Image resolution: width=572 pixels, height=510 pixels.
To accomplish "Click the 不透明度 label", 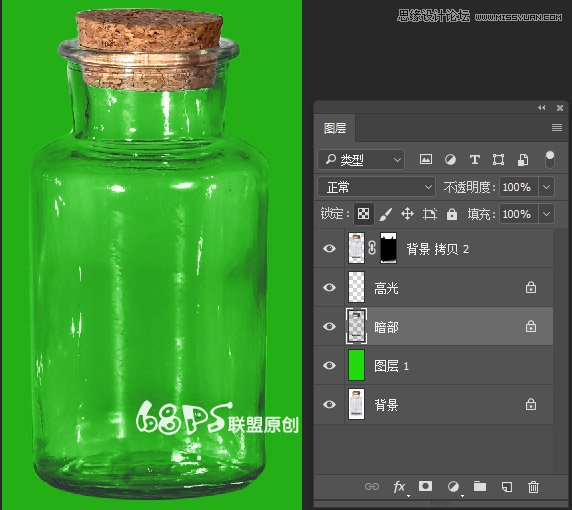I will 469,187.
